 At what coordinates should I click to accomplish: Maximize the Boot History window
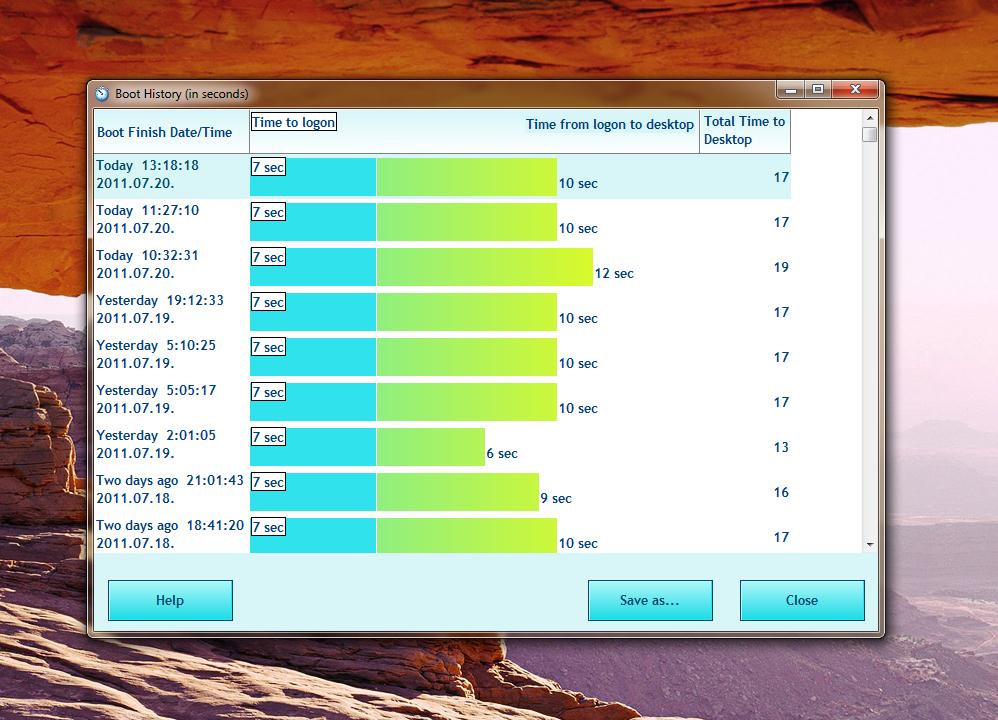tap(819, 90)
